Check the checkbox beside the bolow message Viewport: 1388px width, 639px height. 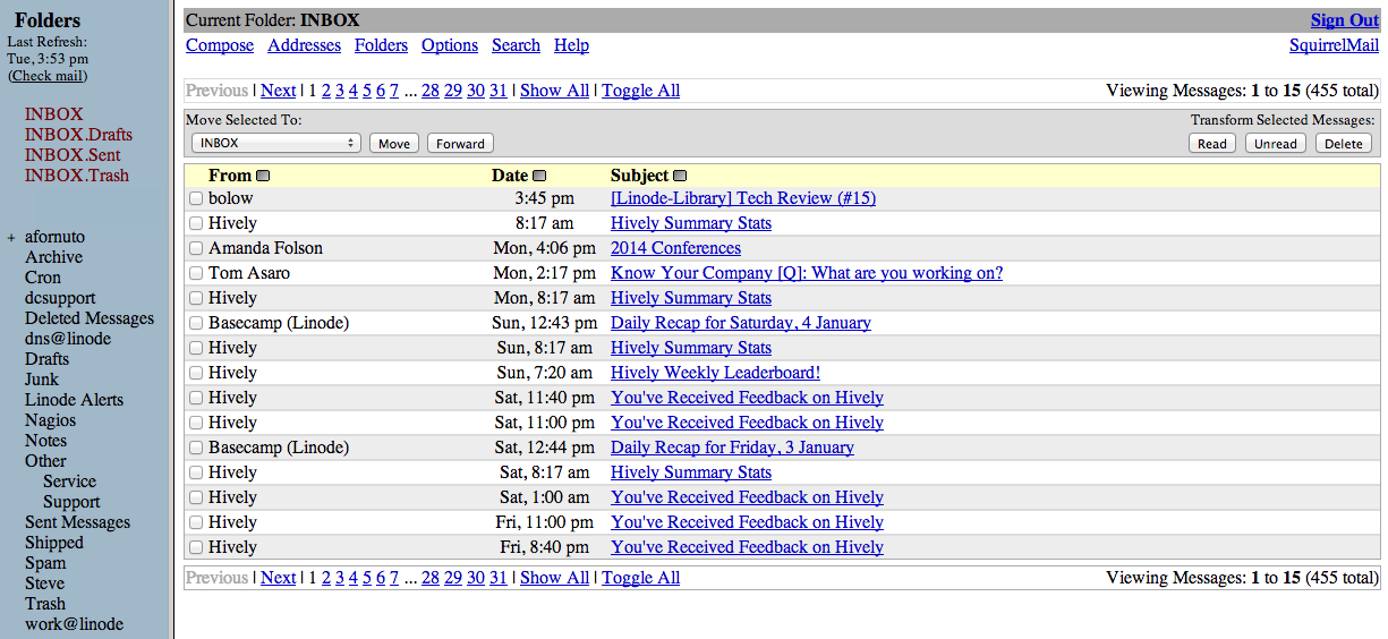tap(196, 198)
